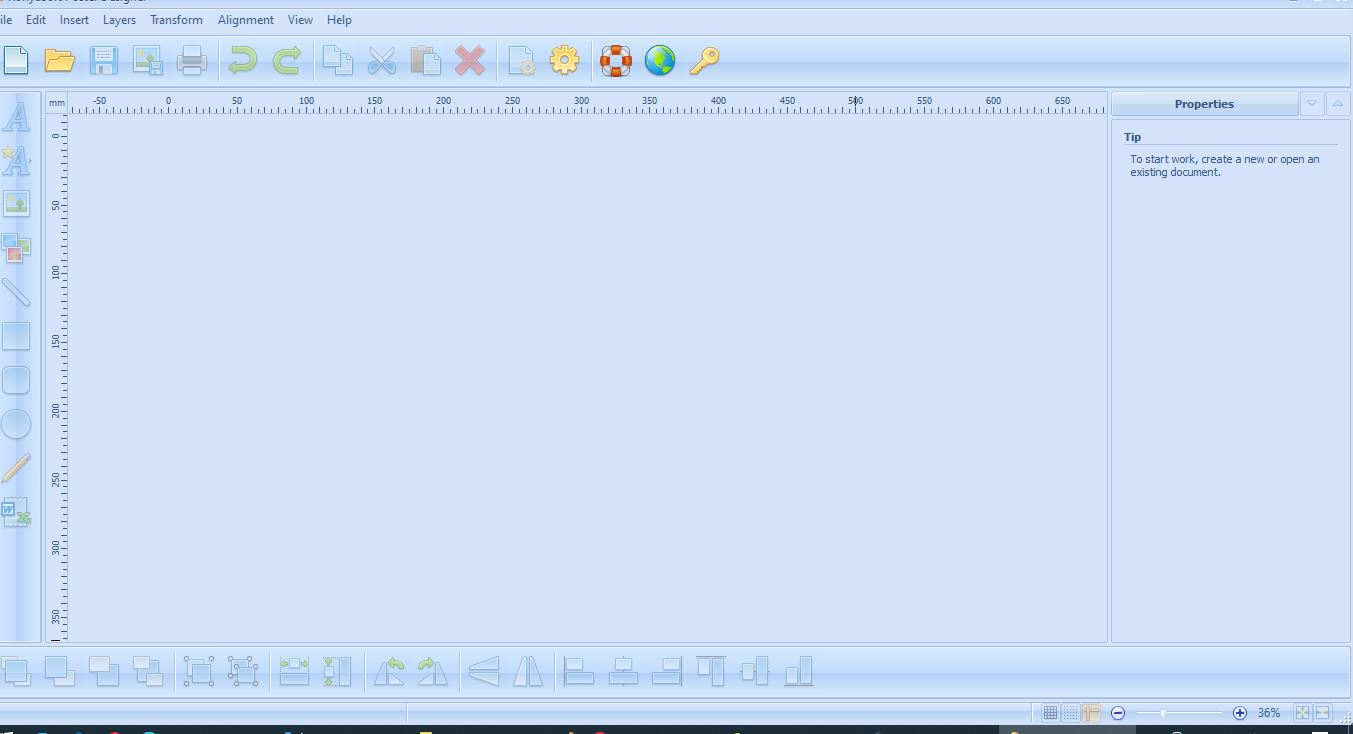
Task: Choose the Insert Image tool
Action: pos(16,204)
